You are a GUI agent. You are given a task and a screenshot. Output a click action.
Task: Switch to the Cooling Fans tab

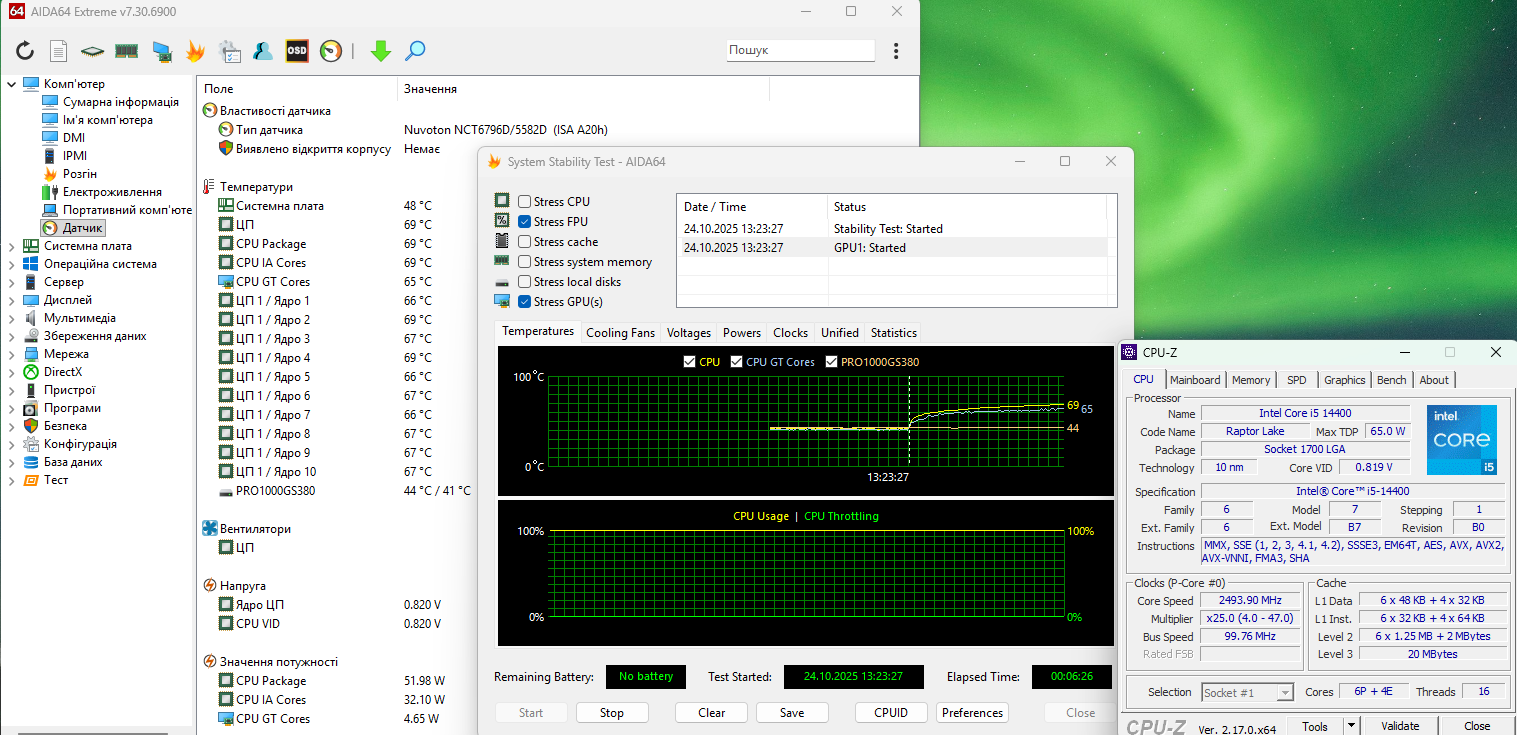[620, 333]
